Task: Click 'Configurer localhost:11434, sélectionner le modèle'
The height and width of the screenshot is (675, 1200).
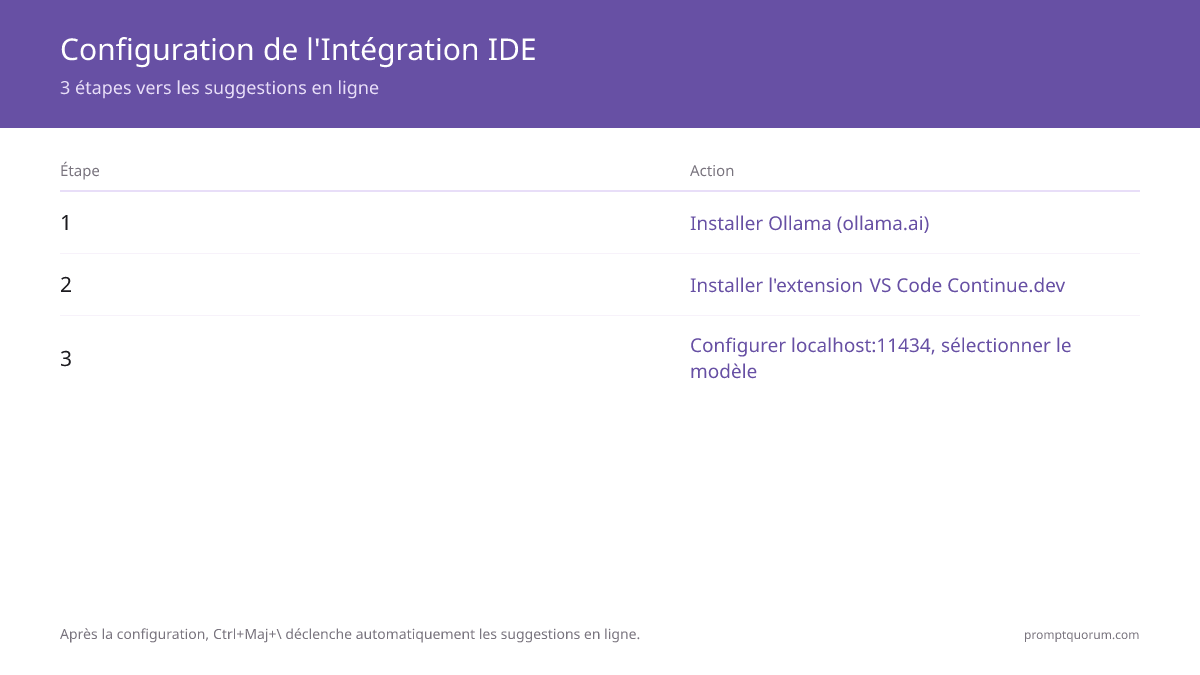Action: tap(881, 358)
